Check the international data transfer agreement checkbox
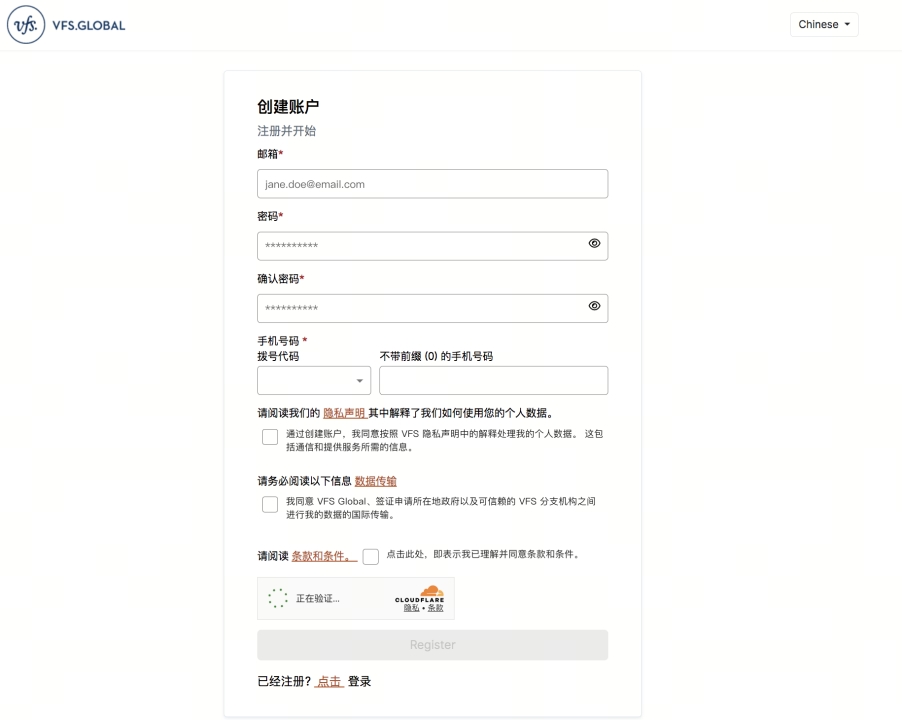Screen dimensions: 902x720 pos(270,504)
